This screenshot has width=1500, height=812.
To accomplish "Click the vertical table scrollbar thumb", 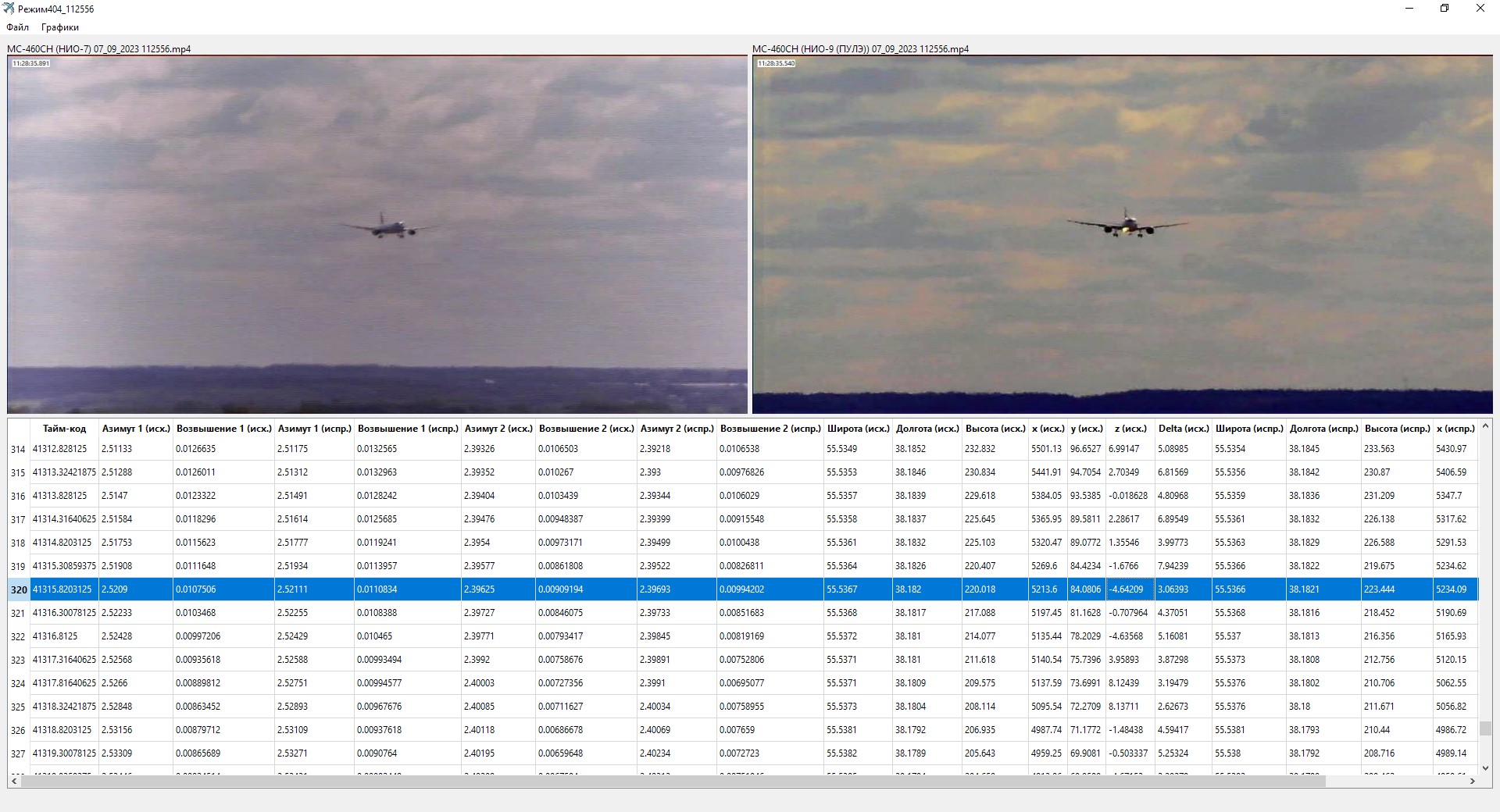I will click(1485, 728).
